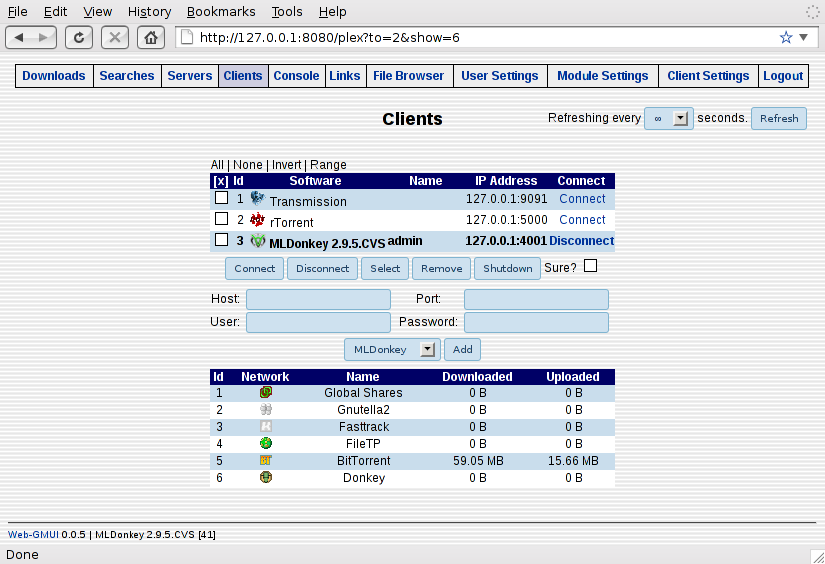The image size is (825, 564).
Task: Reload the page with the refresh icon
Action: (x=79, y=37)
